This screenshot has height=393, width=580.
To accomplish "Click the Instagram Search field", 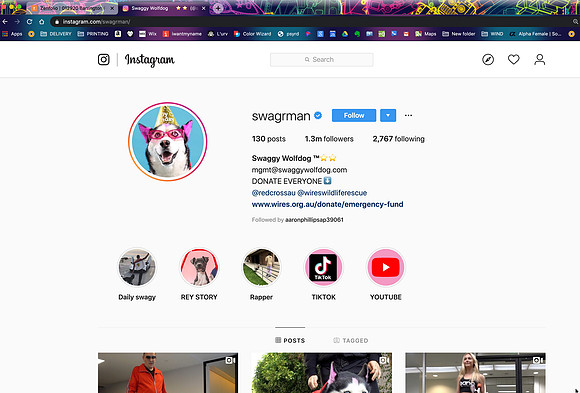I will pyautogui.click(x=321, y=60).
